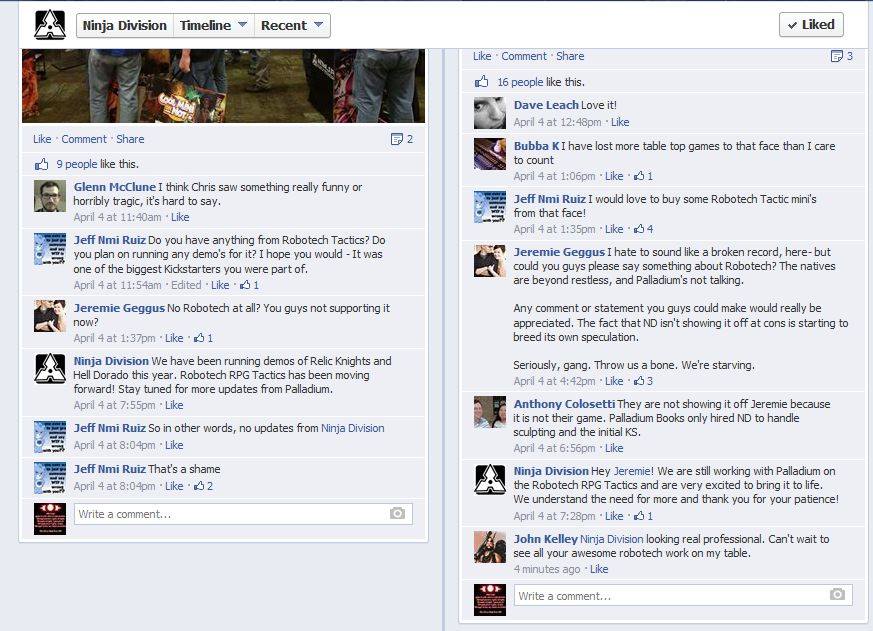
Task: Like Jeremie Geggus's 'broken record' comment
Action: (x=614, y=381)
